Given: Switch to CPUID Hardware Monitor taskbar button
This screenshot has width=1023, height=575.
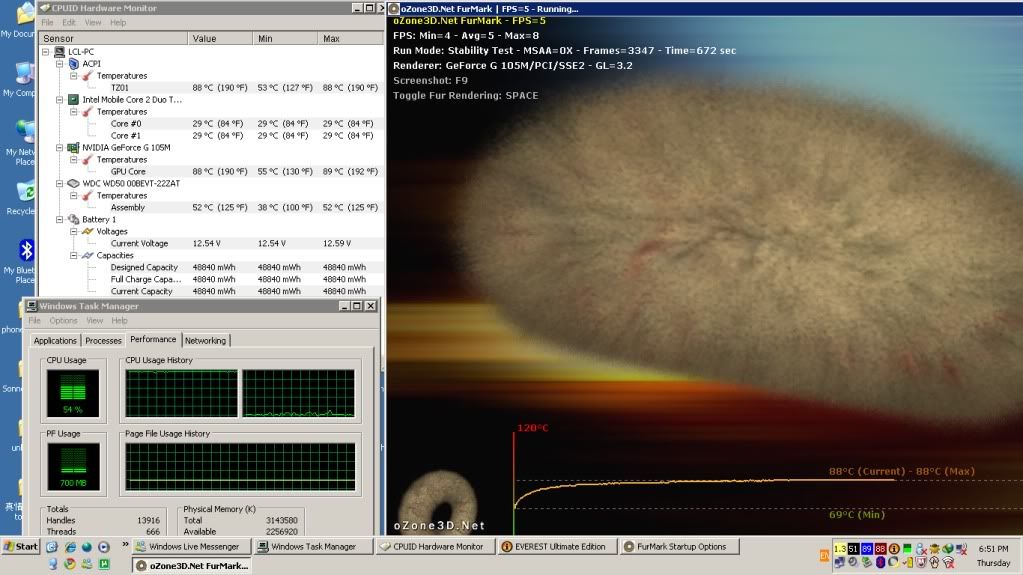Looking at the screenshot, I should pos(437,547).
